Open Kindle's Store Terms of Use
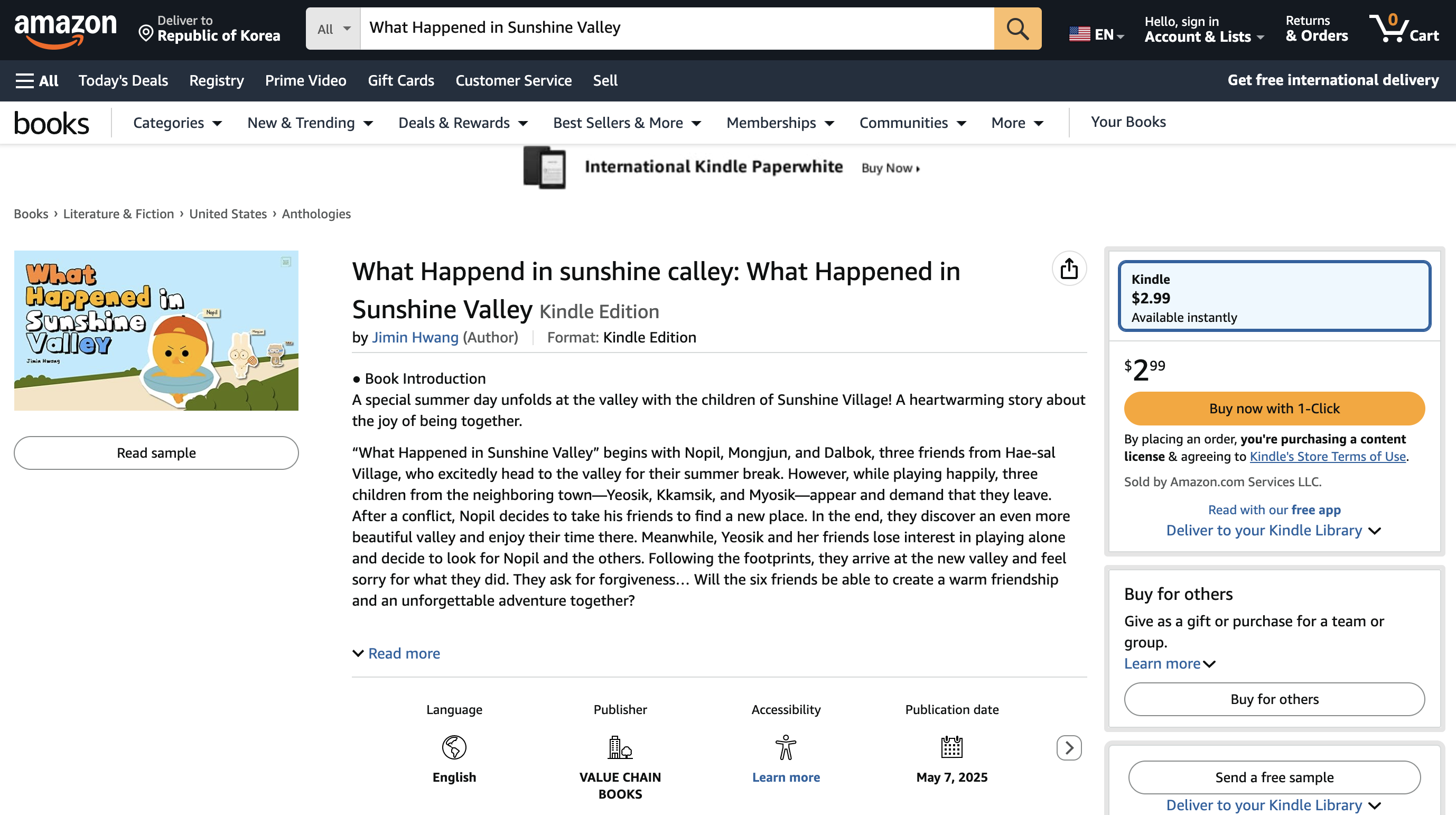This screenshot has width=1456, height=815. coord(1328,457)
